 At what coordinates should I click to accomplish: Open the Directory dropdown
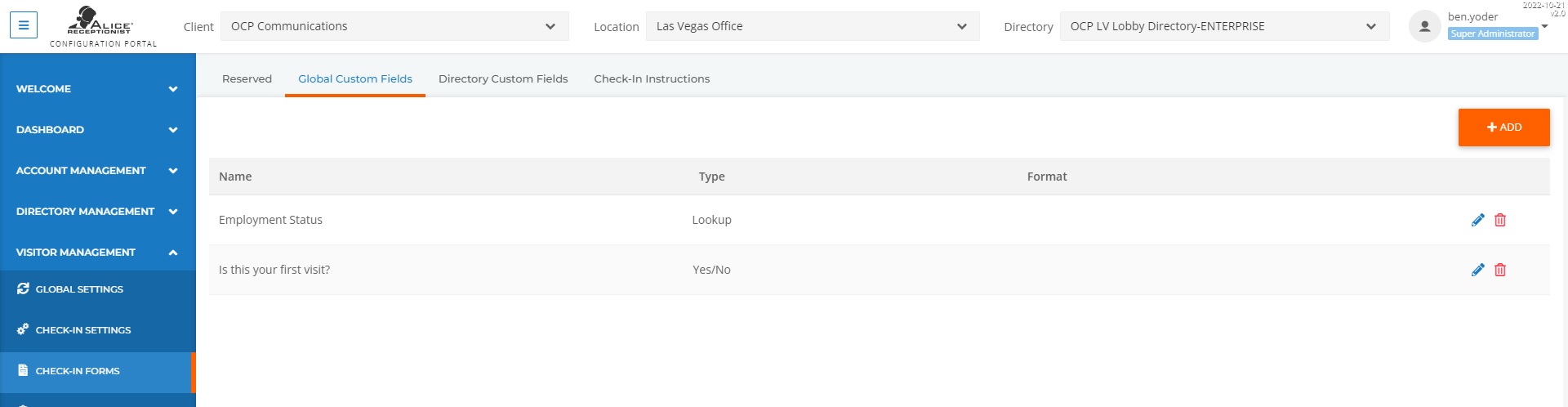point(1224,26)
